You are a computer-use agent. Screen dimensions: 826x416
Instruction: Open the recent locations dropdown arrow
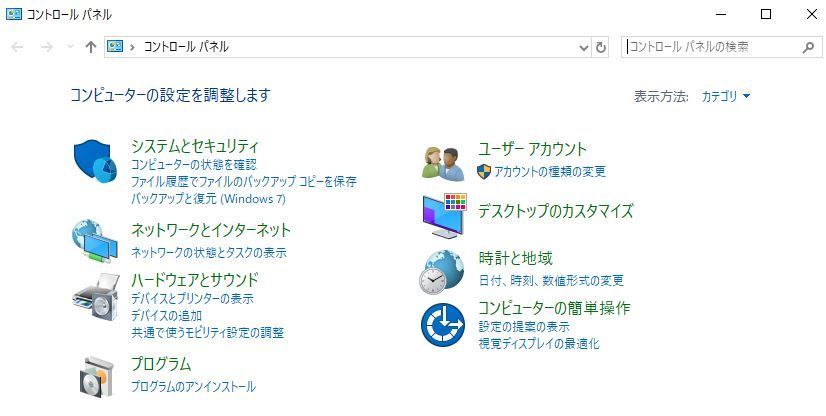(x=70, y=47)
